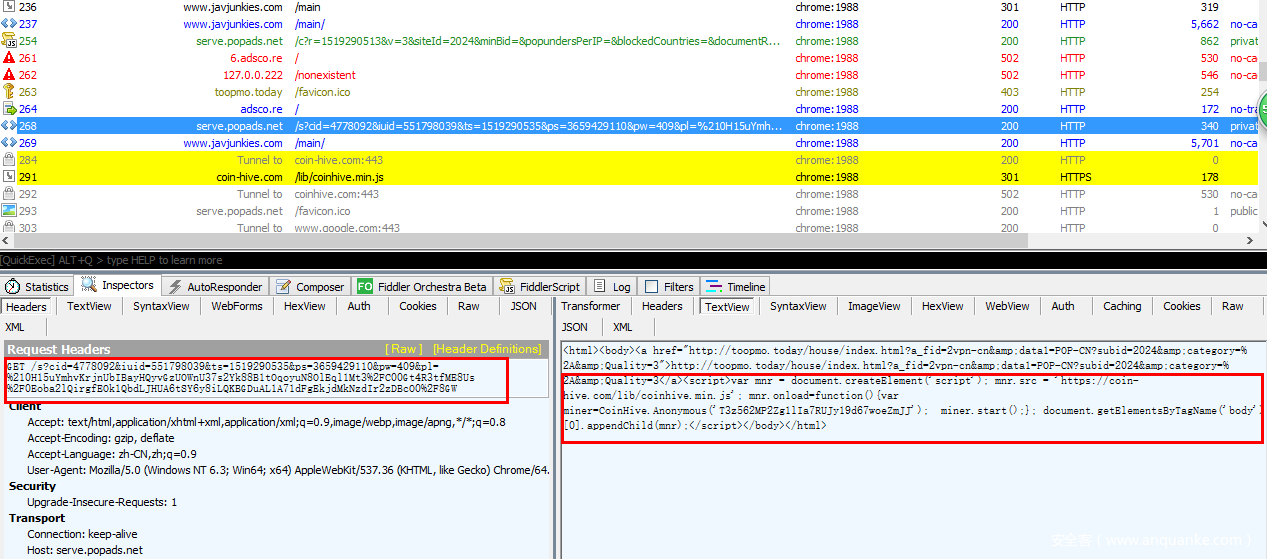Click the Statistics tab clock icon

pyautogui.click(x=13, y=286)
